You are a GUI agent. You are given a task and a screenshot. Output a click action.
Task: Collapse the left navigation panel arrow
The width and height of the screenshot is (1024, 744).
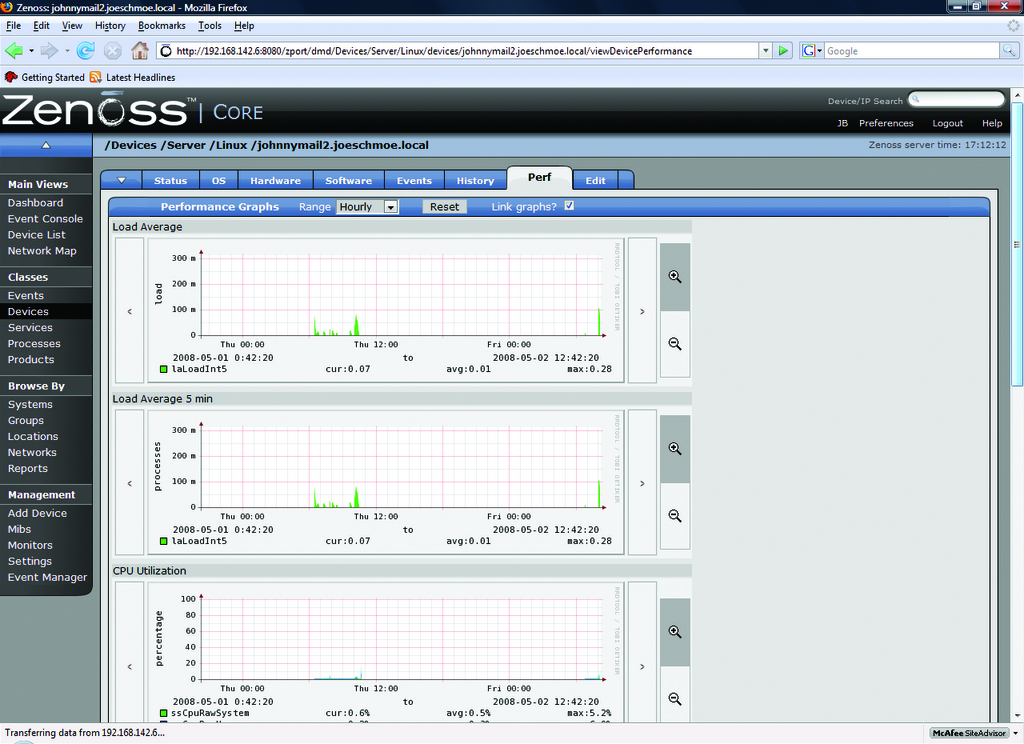point(46,145)
